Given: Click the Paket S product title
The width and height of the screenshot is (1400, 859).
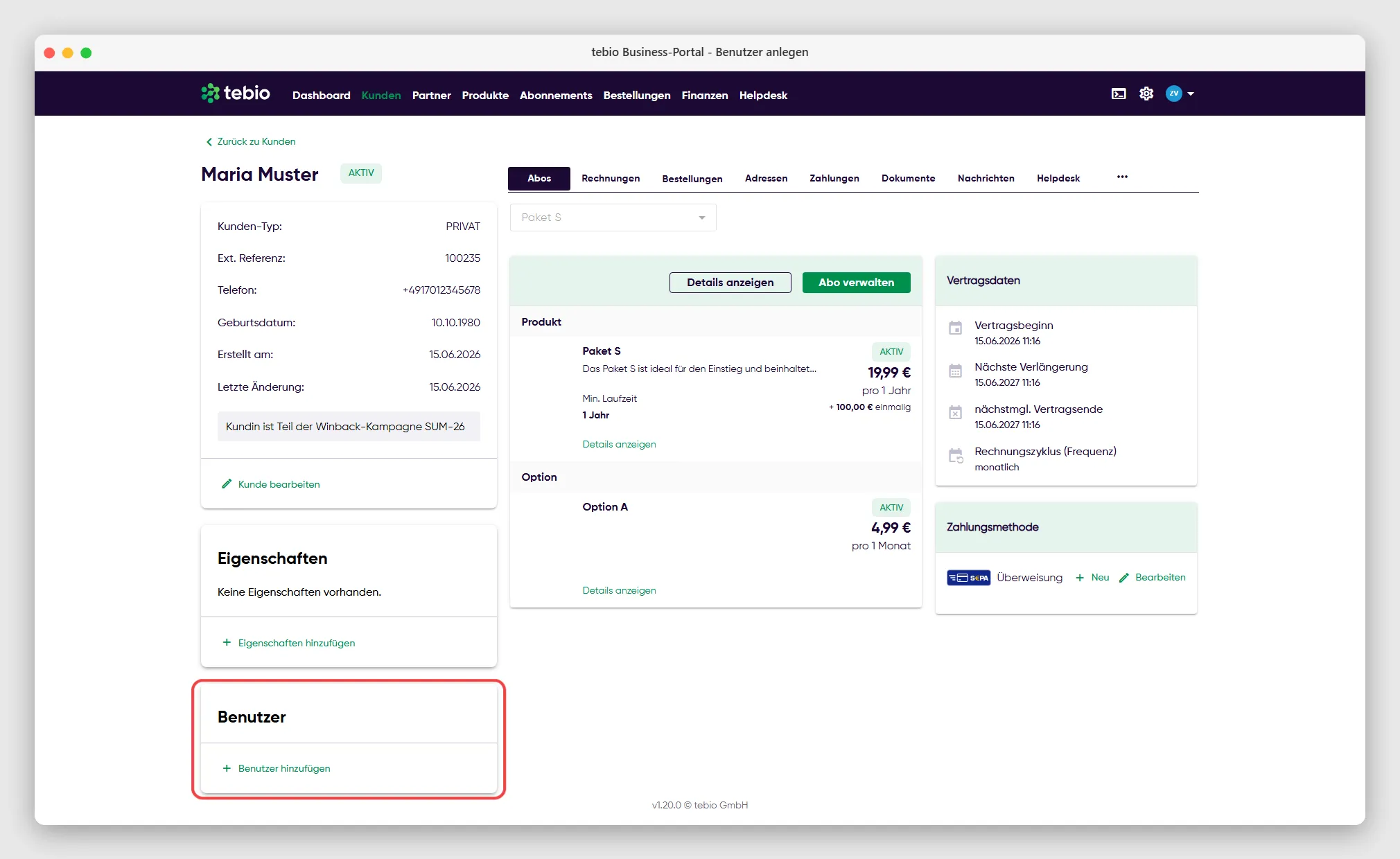Looking at the screenshot, I should tap(602, 351).
